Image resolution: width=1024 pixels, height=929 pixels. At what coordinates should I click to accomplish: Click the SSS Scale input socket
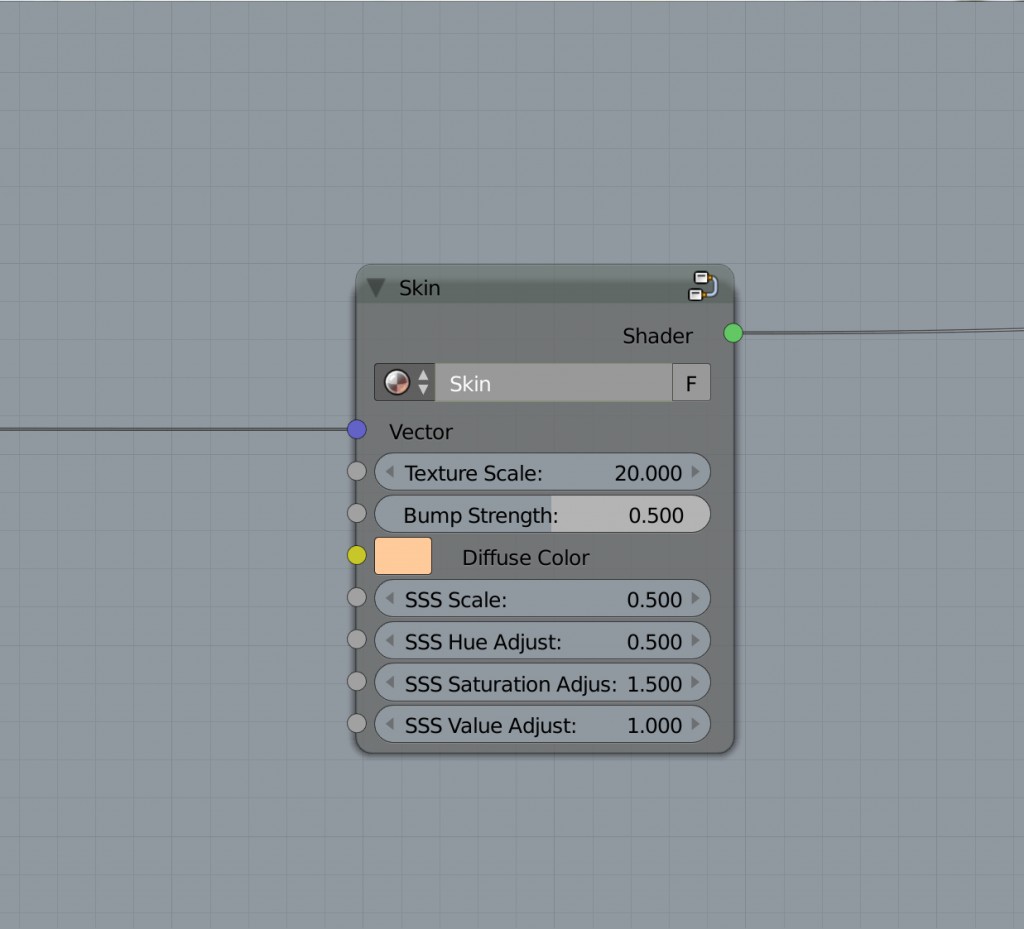pos(357,597)
